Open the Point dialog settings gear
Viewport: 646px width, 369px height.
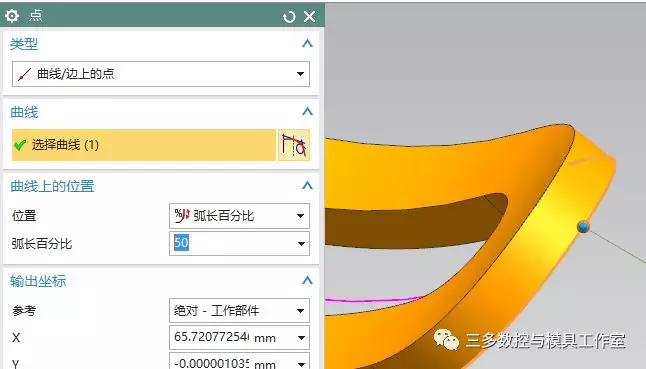pyautogui.click(x=12, y=16)
